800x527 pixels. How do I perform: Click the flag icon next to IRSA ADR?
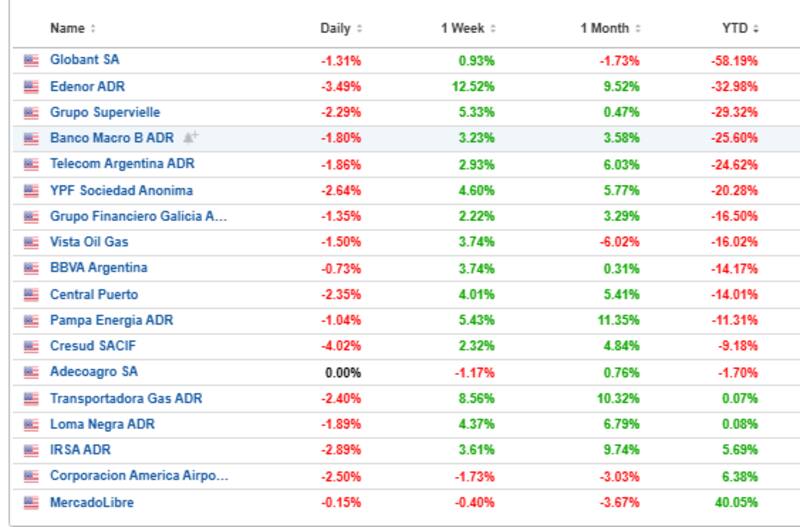pos(31,450)
